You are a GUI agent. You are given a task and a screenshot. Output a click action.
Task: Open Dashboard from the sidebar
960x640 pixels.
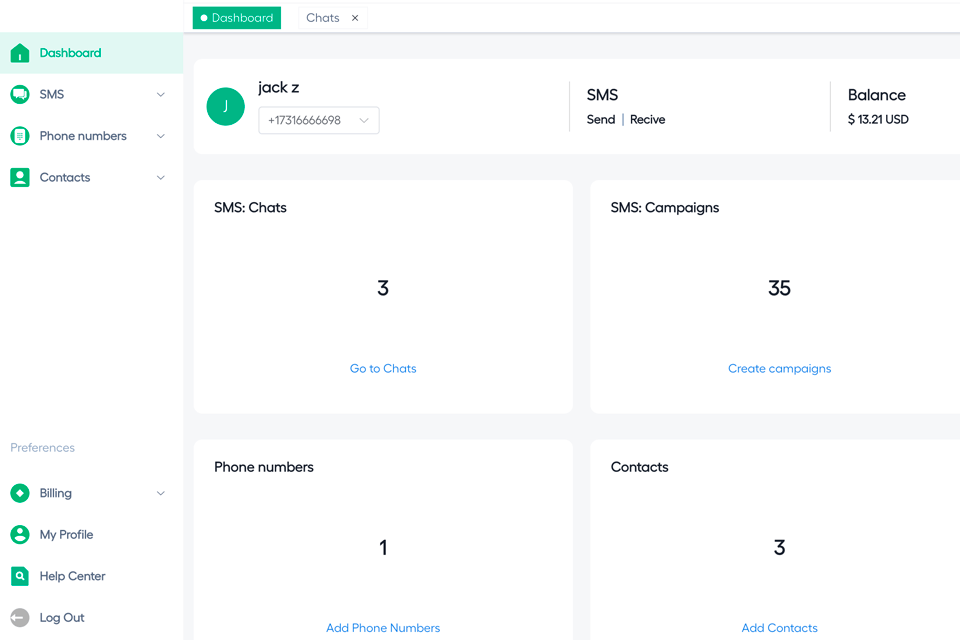[91, 53]
